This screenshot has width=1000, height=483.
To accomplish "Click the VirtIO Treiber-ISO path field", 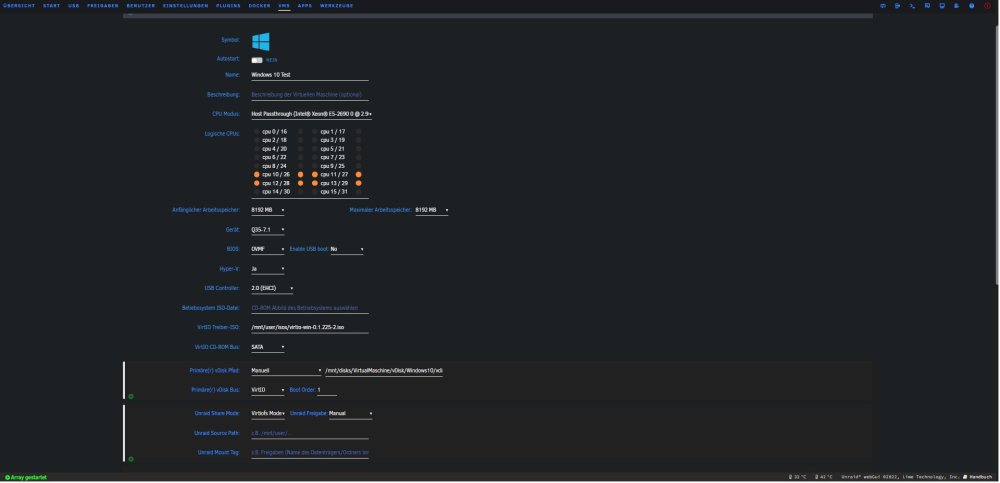I will pos(310,327).
